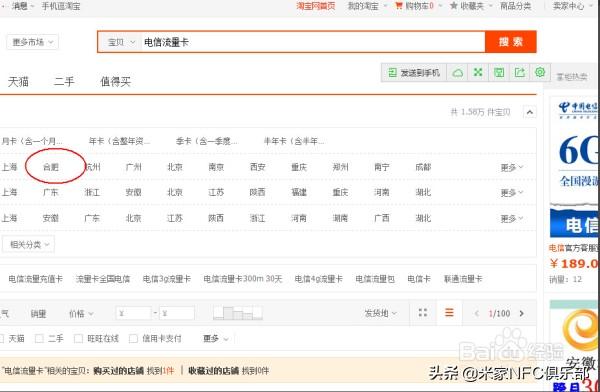The image size is (600, 392).
Task: Click the save page icon in toolbar
Action: pyautogui.click(x=499, y=72)
